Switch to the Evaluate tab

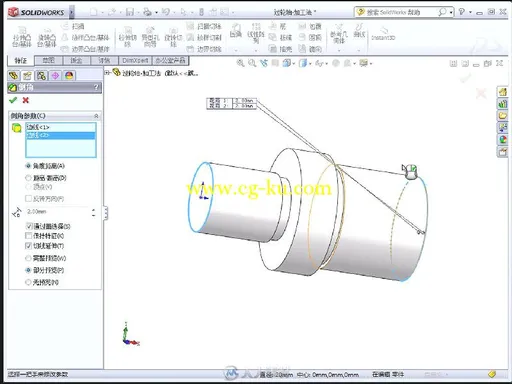104,60
